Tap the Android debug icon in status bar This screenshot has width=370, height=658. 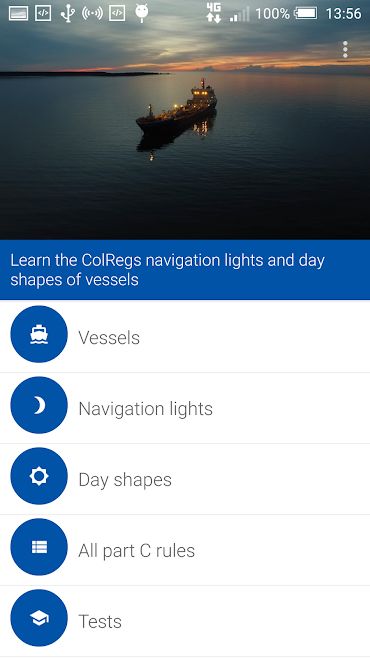coord(141,13)
